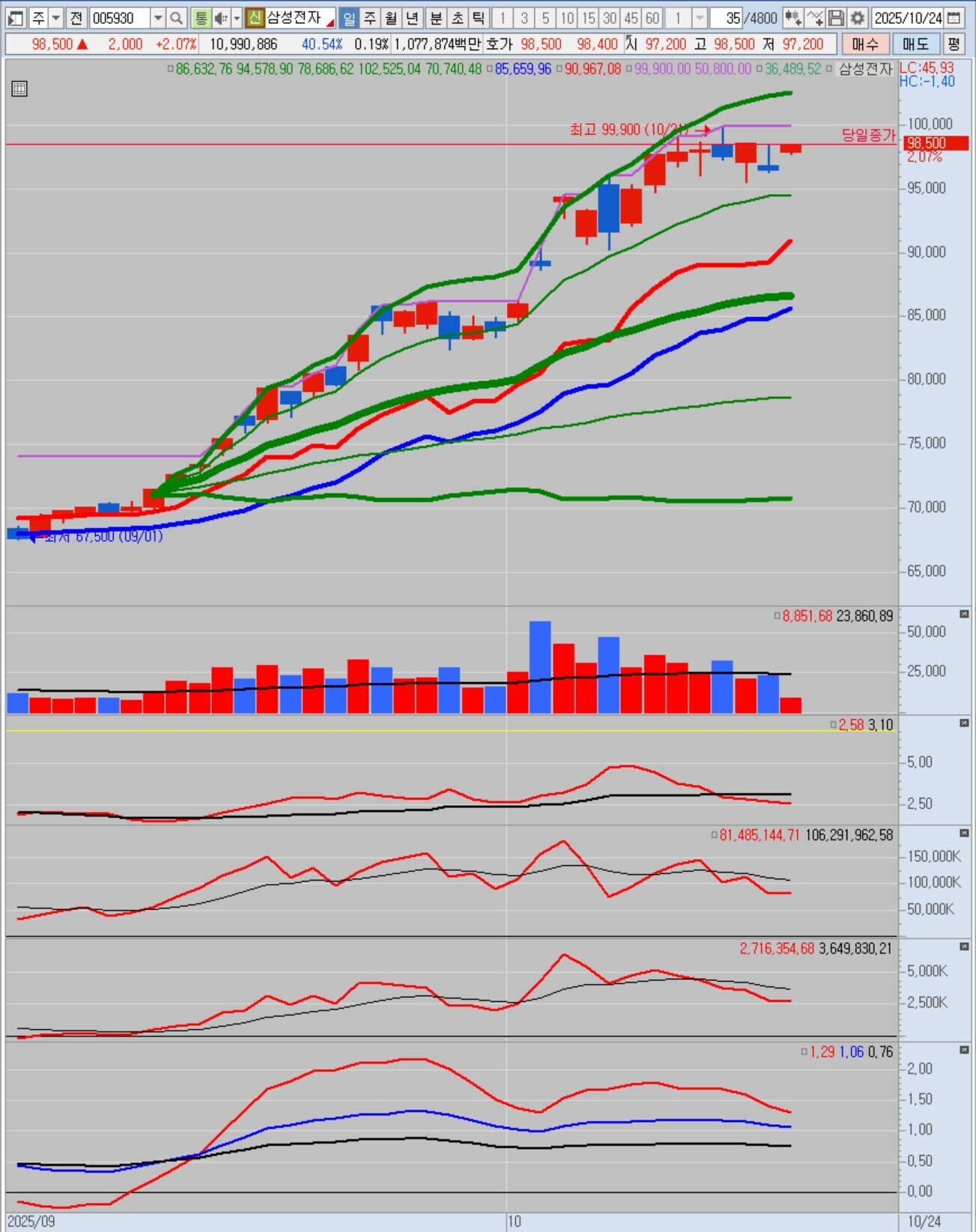Open the 주 market type dropdown arrow
Viewport: 976px width, 1232px height.
tap(56, 18)
